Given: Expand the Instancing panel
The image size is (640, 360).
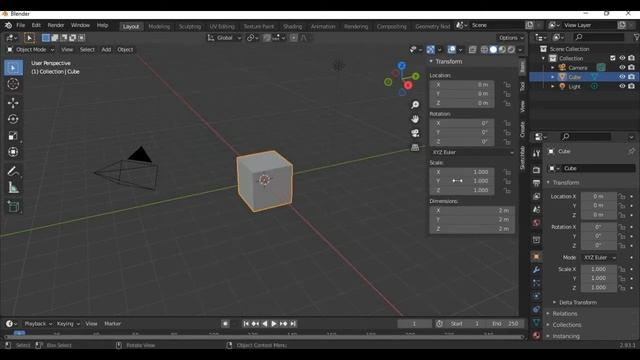Looking at the screenshot, I should click(x=566, y=336).
